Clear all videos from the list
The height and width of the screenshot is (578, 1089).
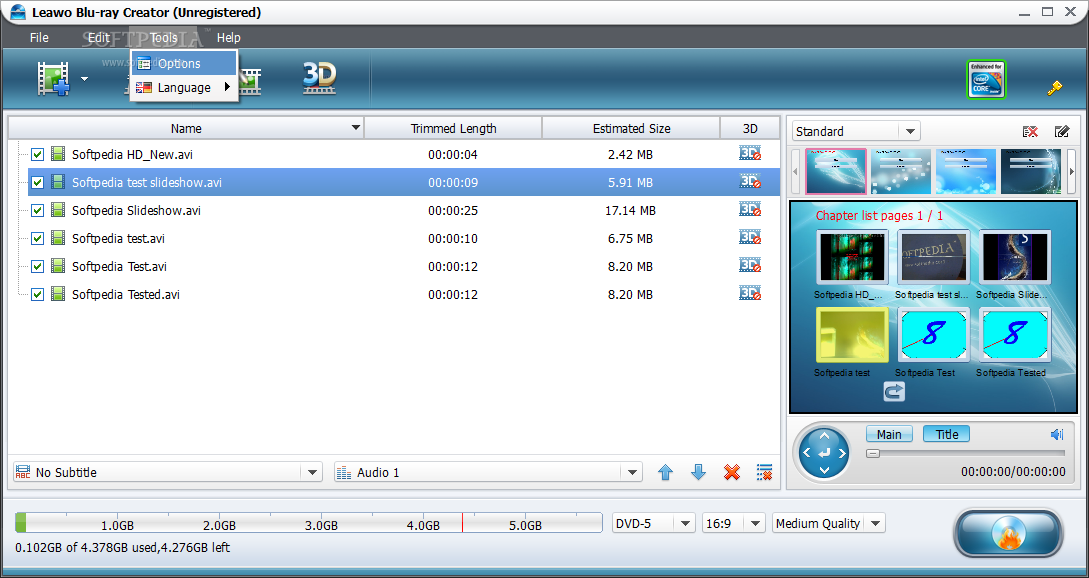coord(765,472)
